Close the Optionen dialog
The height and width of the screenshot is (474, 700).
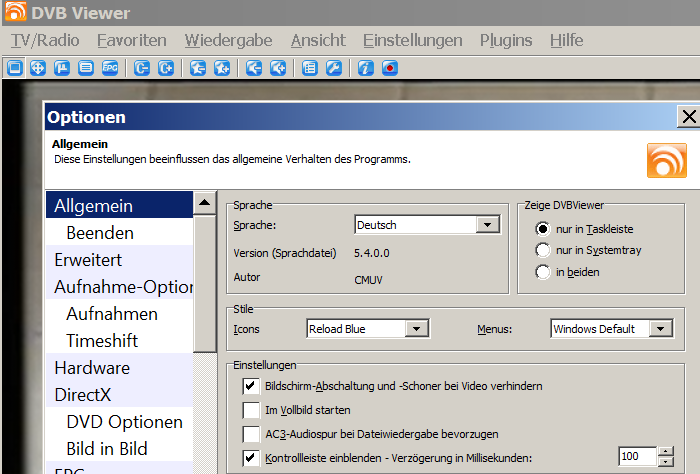click(x=689, y=117)
